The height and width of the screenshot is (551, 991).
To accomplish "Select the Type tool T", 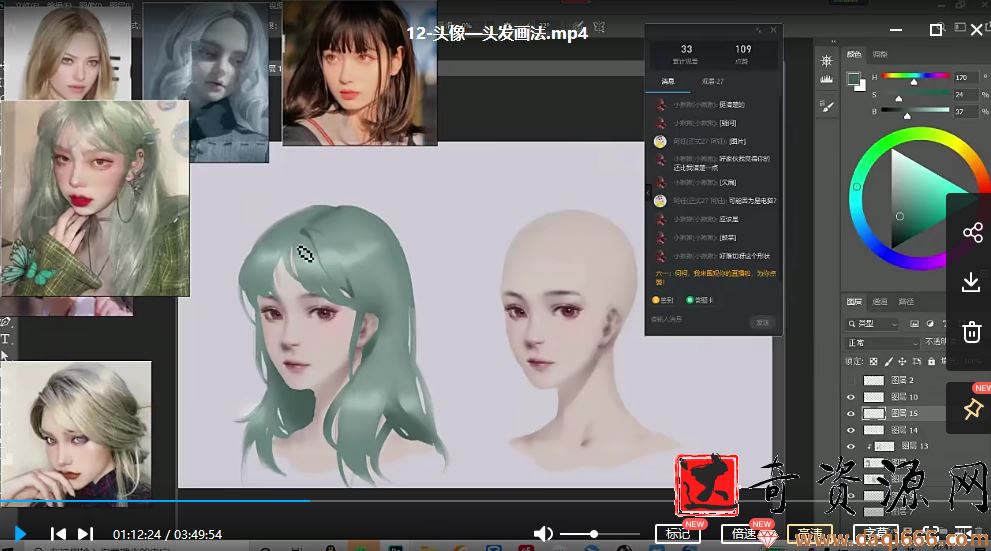I will [x=5, y=339].
